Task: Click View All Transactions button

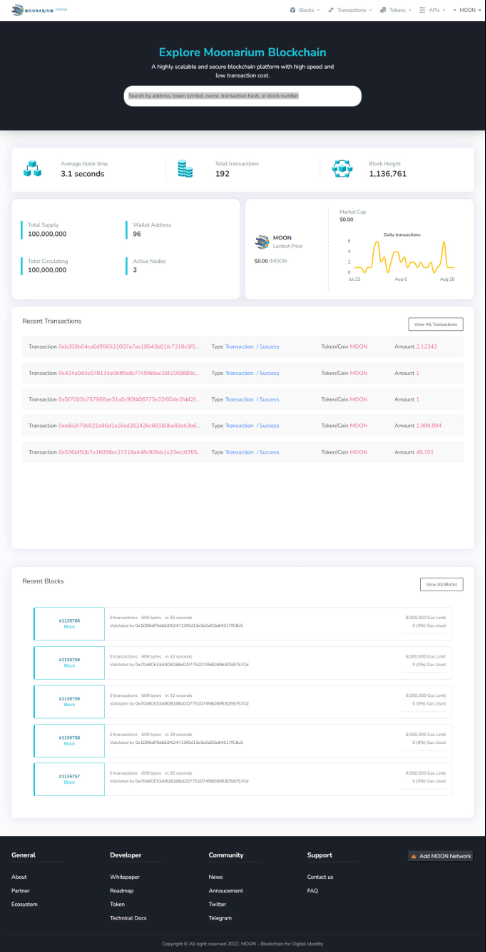Action: pyautogui.click(x=436, y=325)
